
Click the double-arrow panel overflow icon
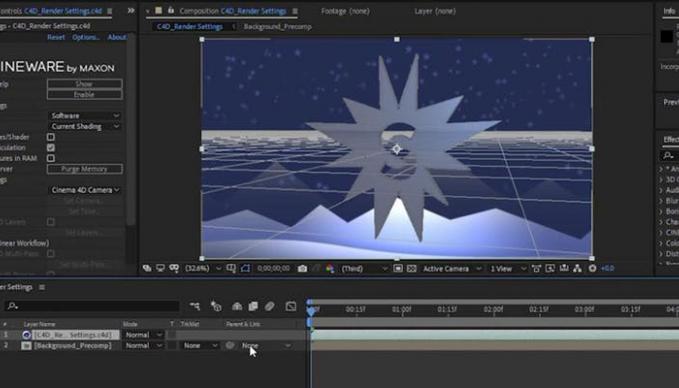pyautogui.click(x=131, y=10)
